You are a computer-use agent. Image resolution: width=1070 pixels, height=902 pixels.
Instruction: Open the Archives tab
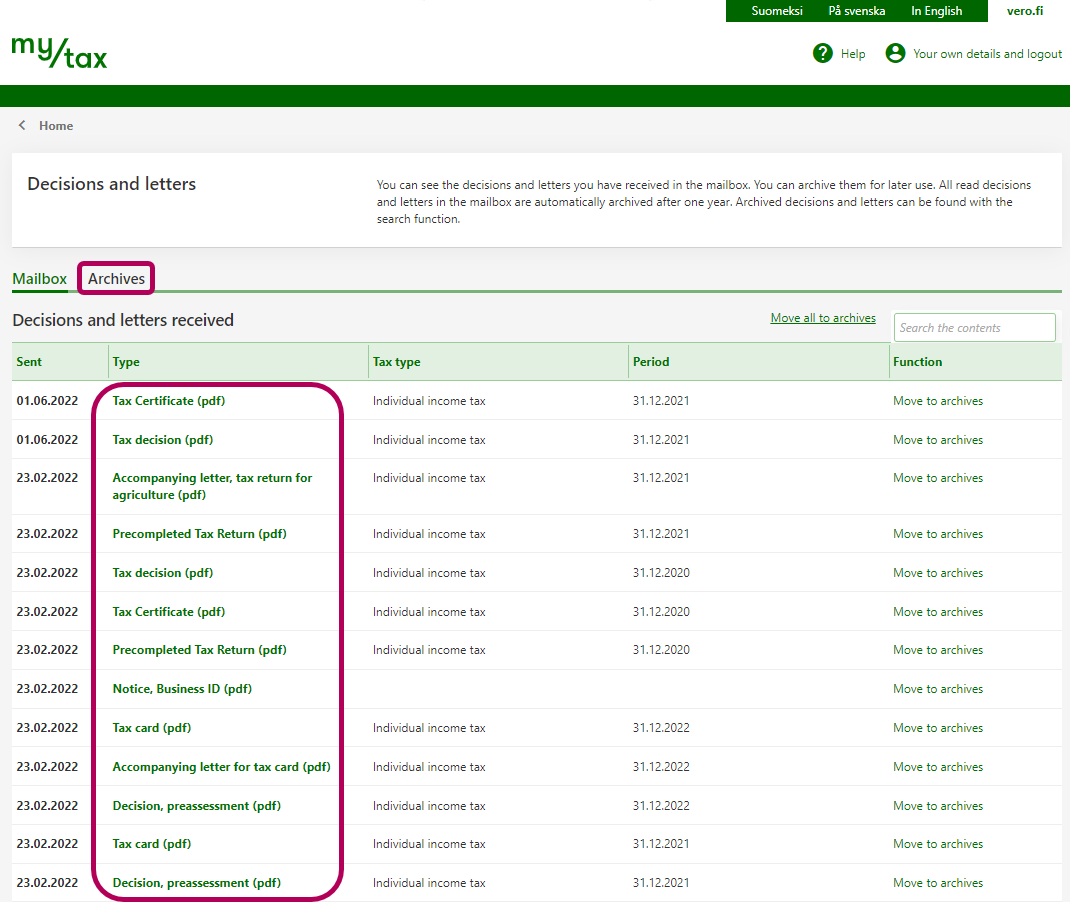coord(116,279)
